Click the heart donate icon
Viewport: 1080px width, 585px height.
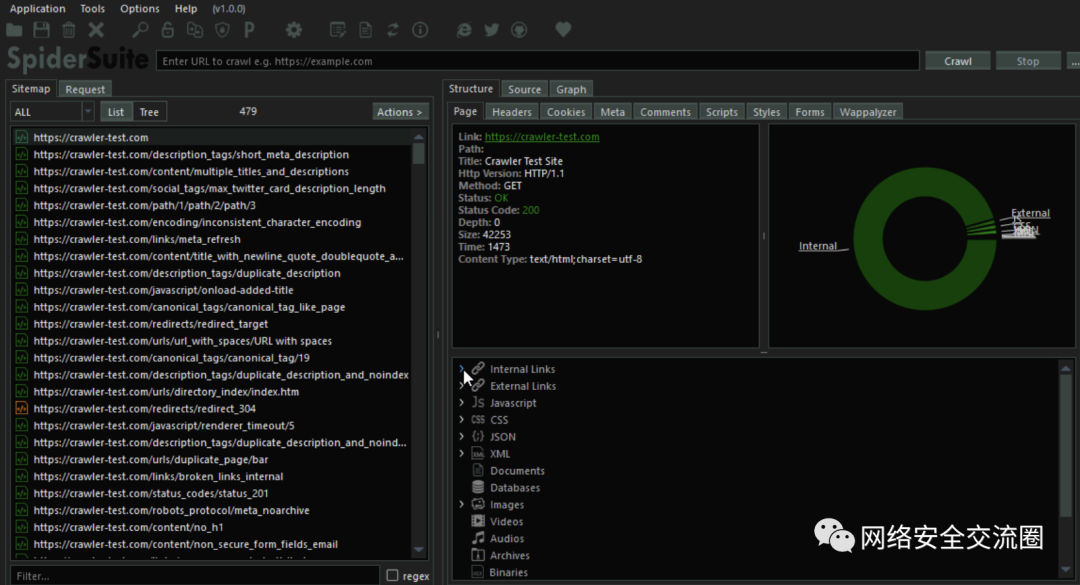click(x=563, y=30)
